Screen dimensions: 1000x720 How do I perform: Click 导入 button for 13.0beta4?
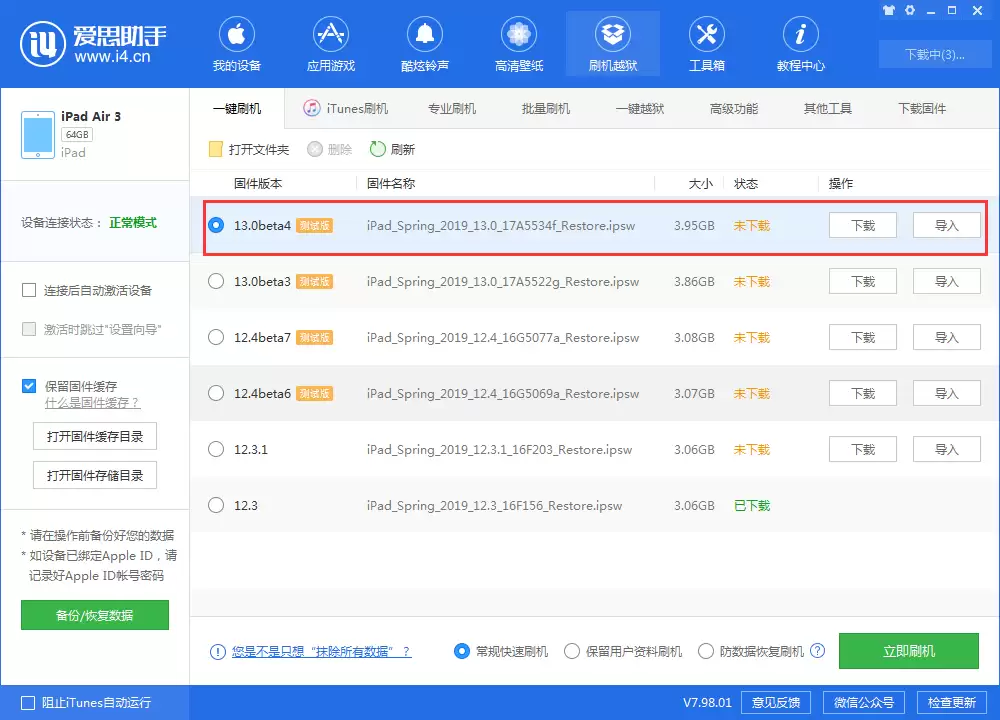pyautogui.click(x=946, y=225)
